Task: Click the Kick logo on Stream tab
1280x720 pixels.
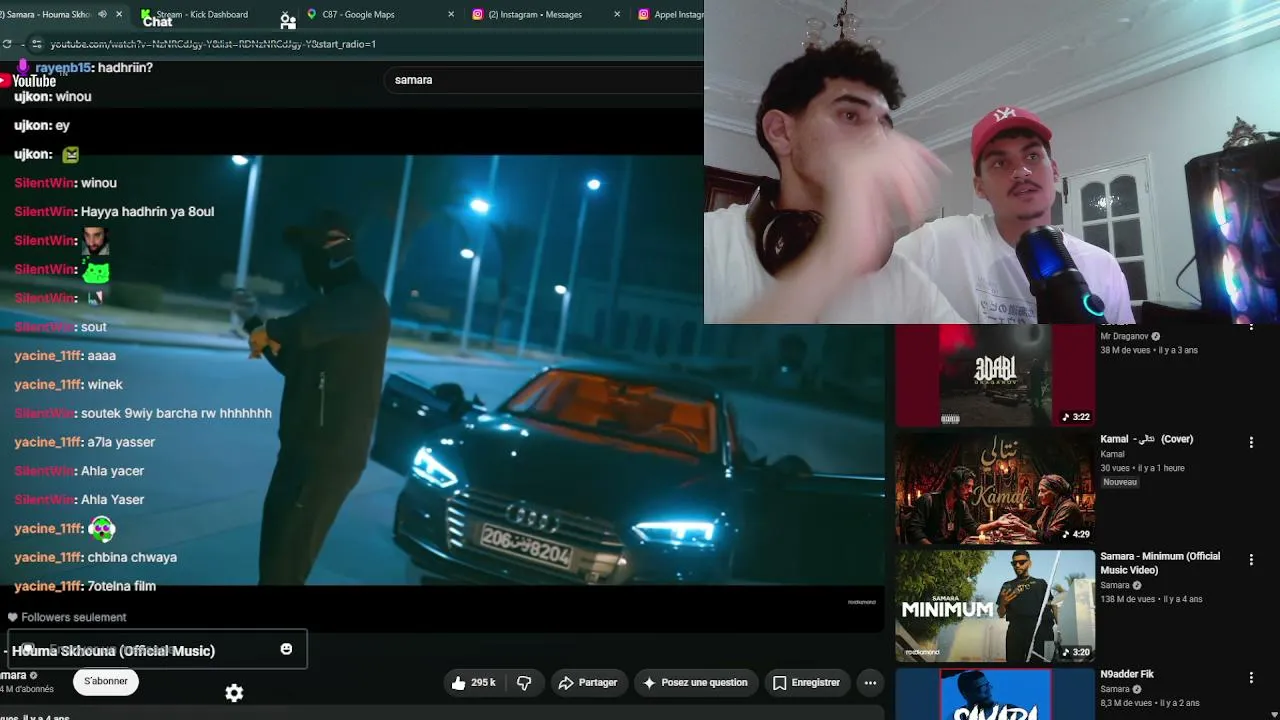Action: tap(147, 15)
